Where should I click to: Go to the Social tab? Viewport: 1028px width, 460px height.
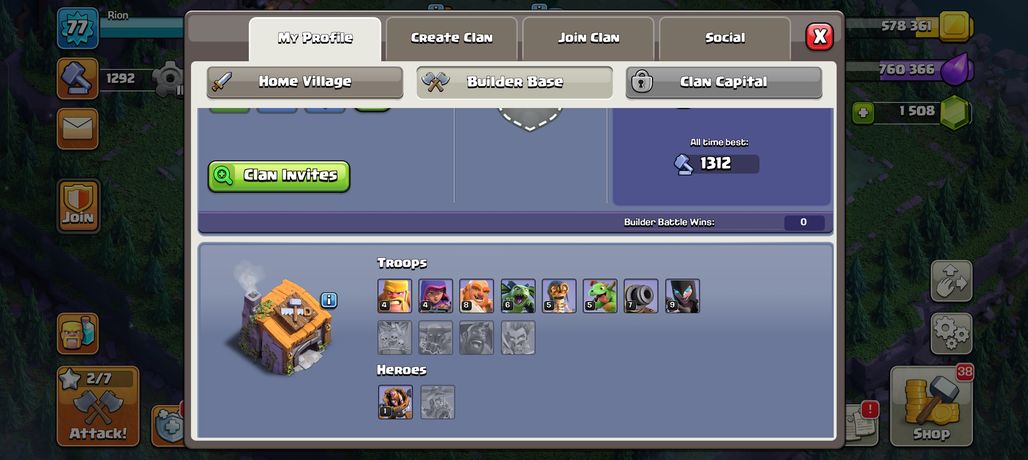click(x=724, y=38)
